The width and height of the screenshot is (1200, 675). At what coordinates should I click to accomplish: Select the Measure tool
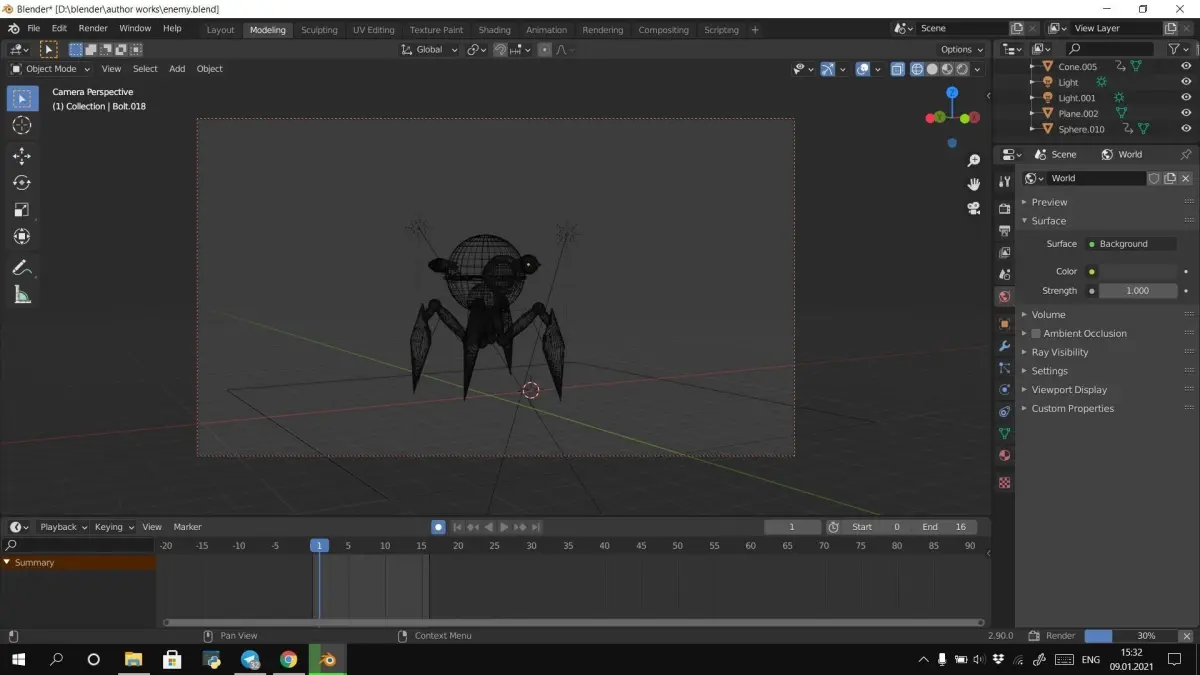22,295
